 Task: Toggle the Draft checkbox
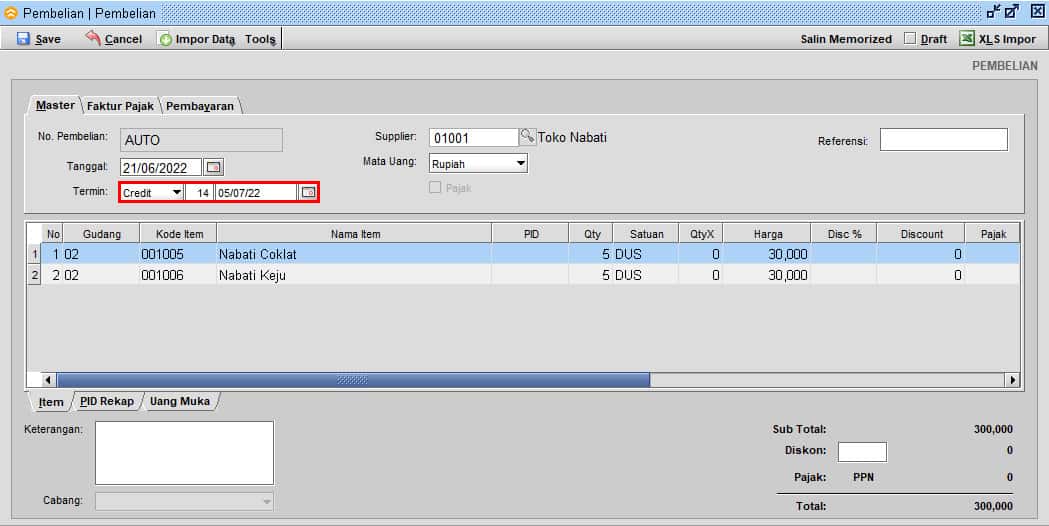point(910,38)
